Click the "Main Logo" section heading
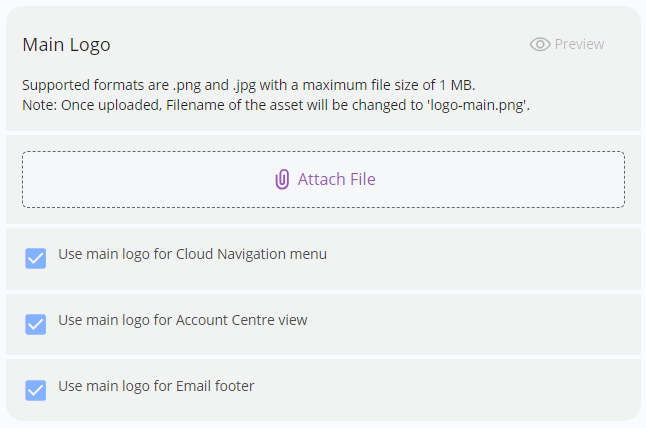 click(66, 45)
